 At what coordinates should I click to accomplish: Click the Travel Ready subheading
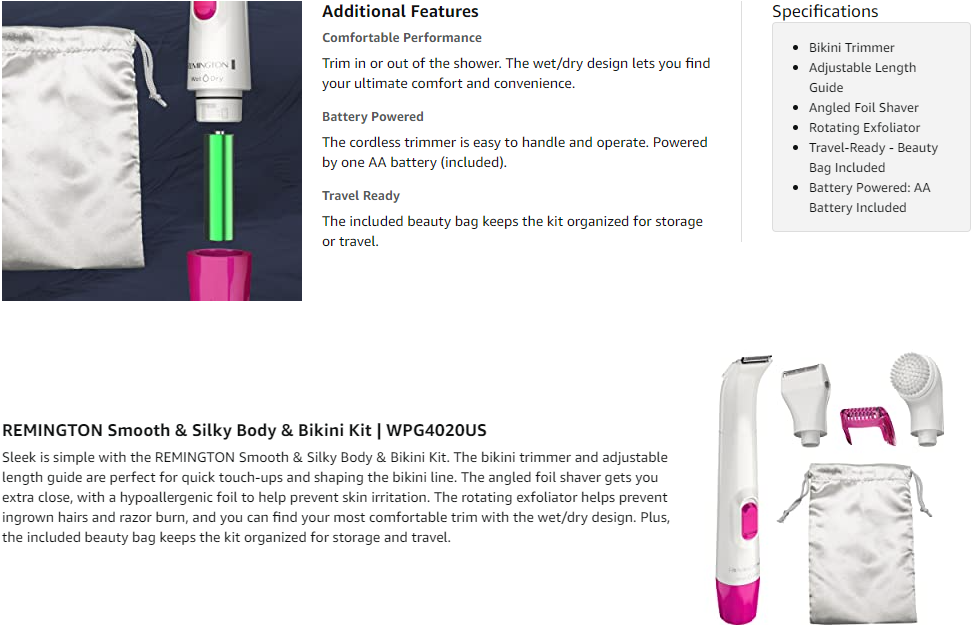point(361,196)
